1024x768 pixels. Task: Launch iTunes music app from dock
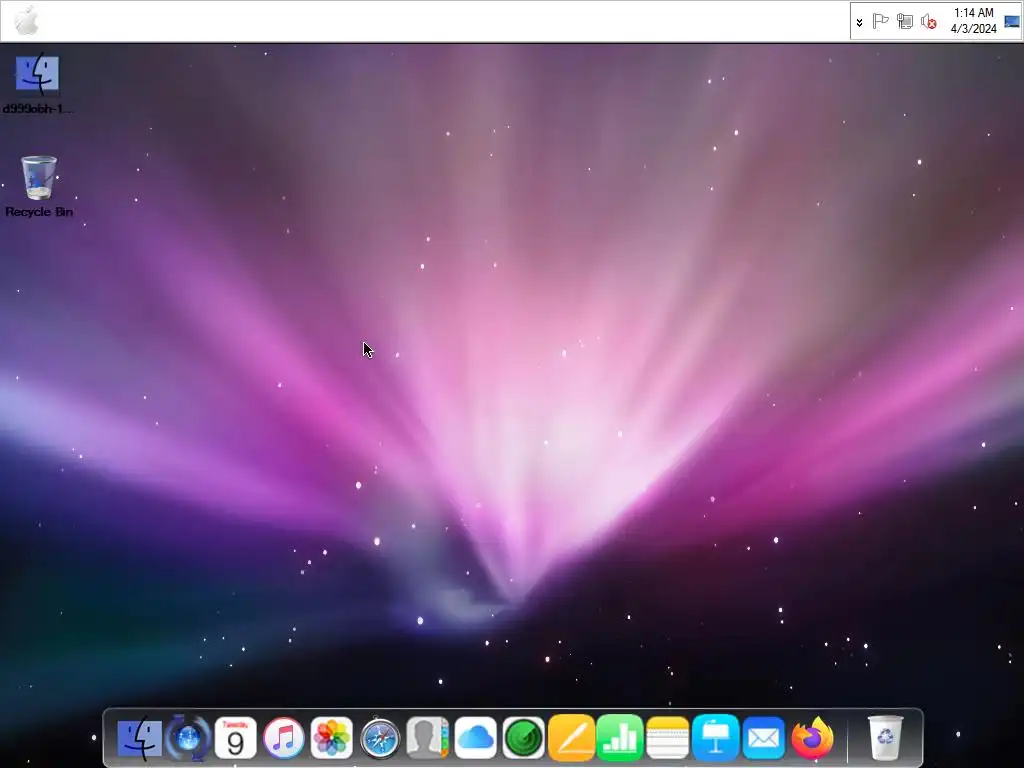click(283, 739)
